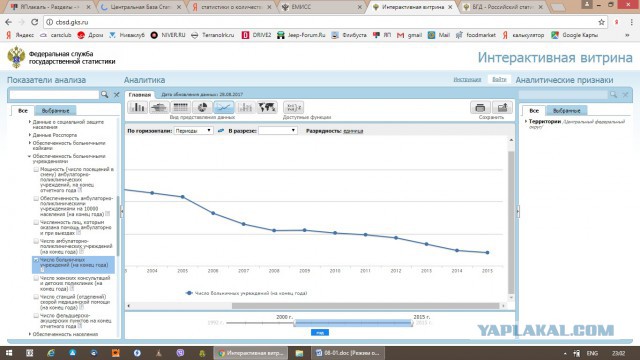Viewport: 640px width, 360px height.
Task: Clear the right attributes search with X
Action: pyautogui.click(x=625, y=95)
